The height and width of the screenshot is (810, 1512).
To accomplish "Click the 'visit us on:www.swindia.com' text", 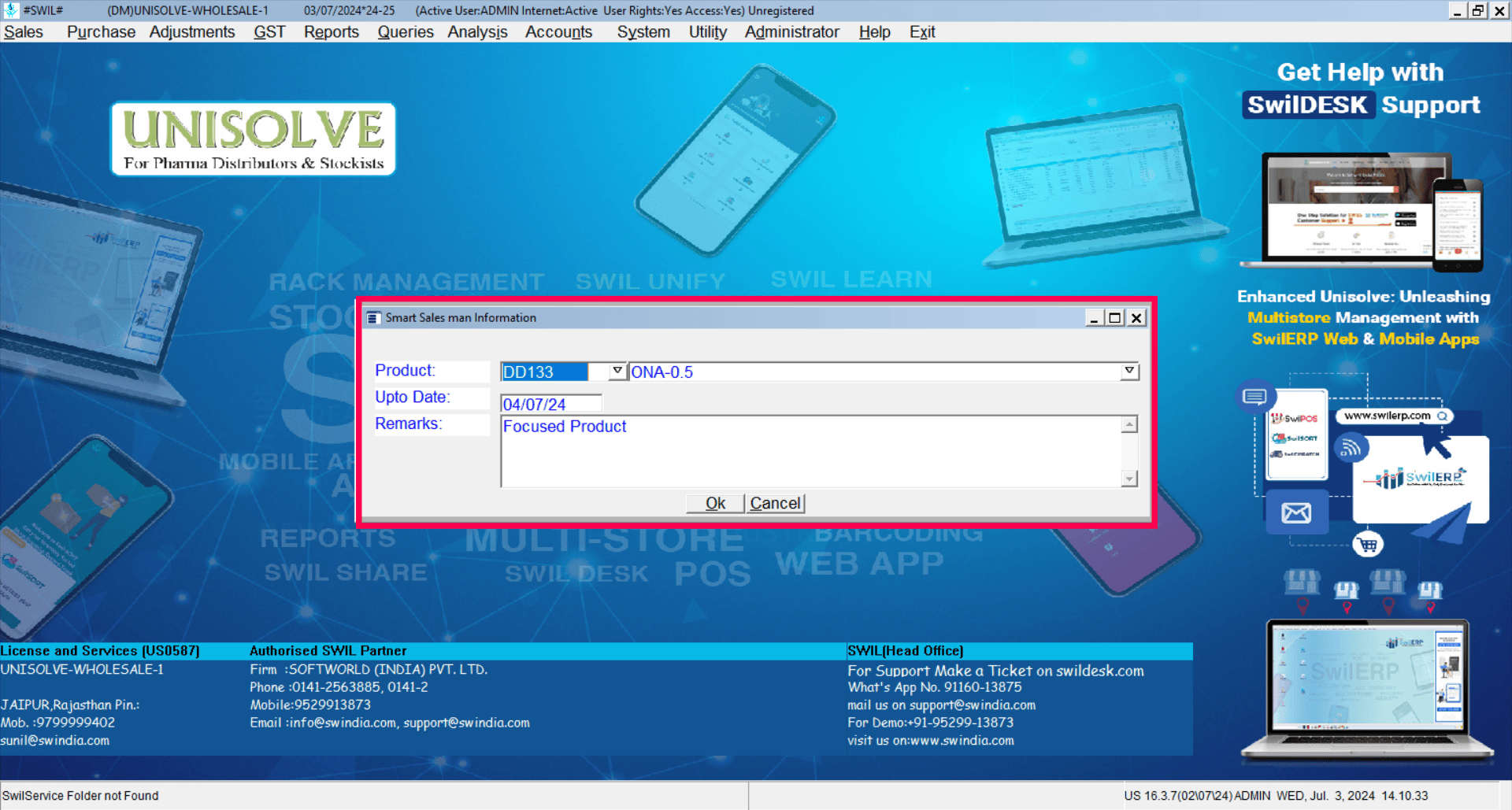I will click(931, 741).
